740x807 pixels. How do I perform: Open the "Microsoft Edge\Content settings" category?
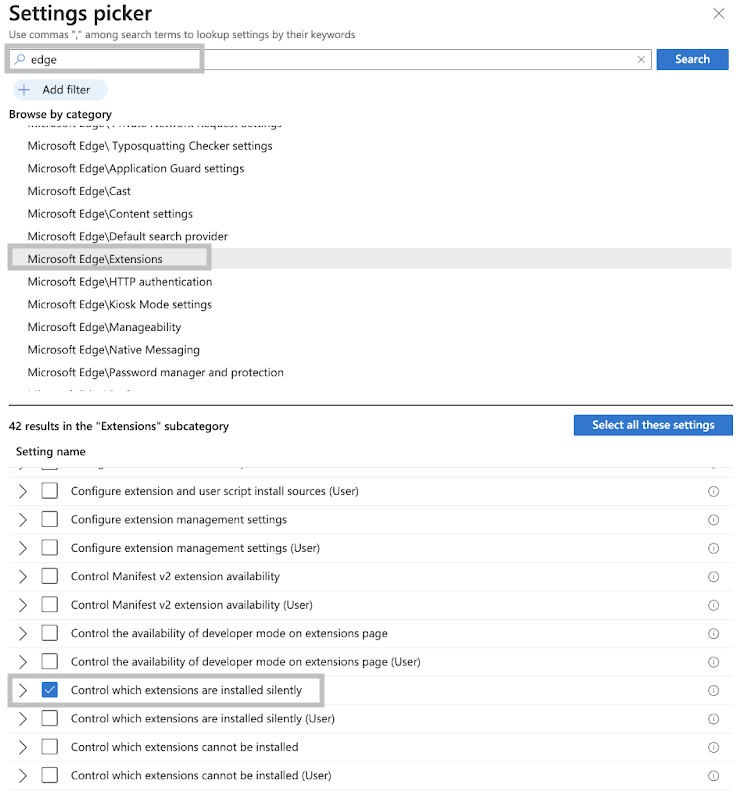click(x=110, y=213)
